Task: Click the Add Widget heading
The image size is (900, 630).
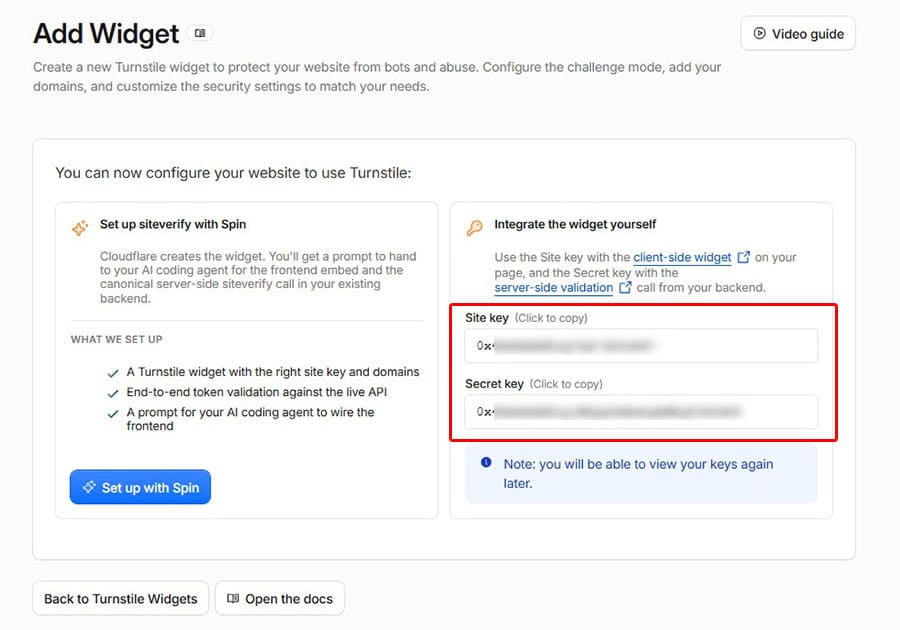Action: point(106,33)
